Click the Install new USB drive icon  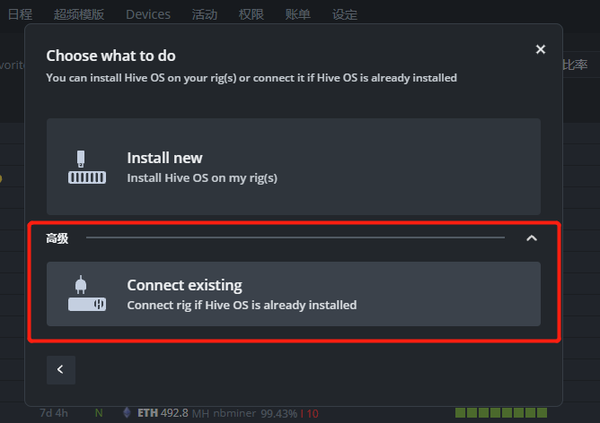click(x=87, y=167)
